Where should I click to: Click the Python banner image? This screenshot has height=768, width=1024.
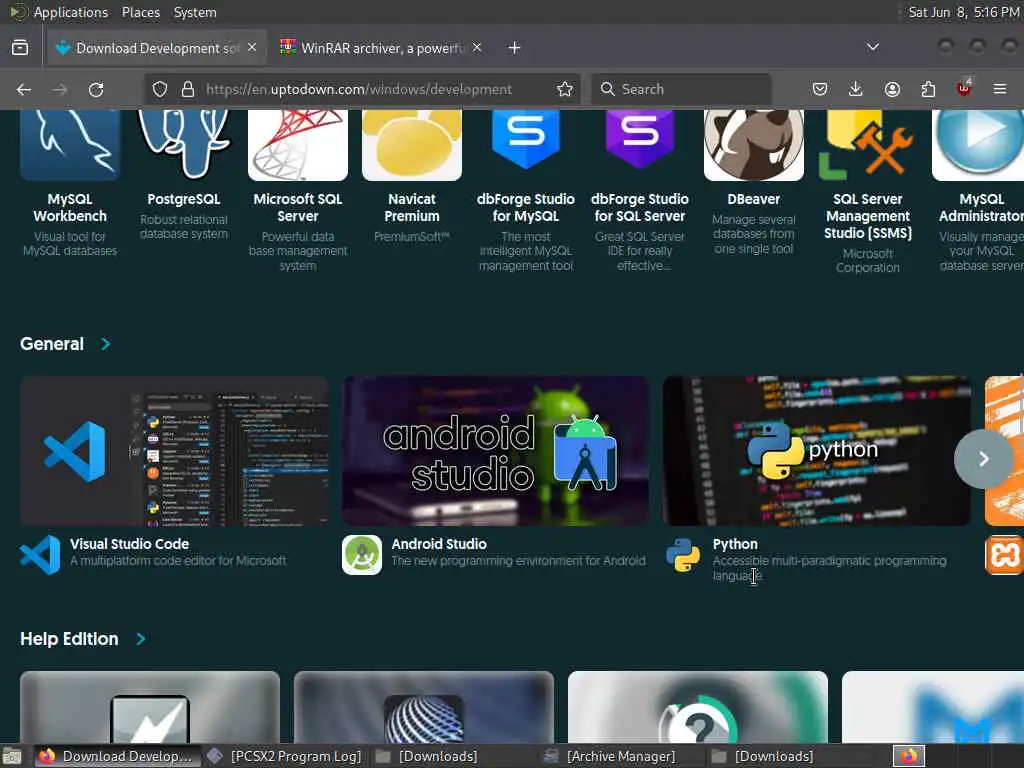817,451
